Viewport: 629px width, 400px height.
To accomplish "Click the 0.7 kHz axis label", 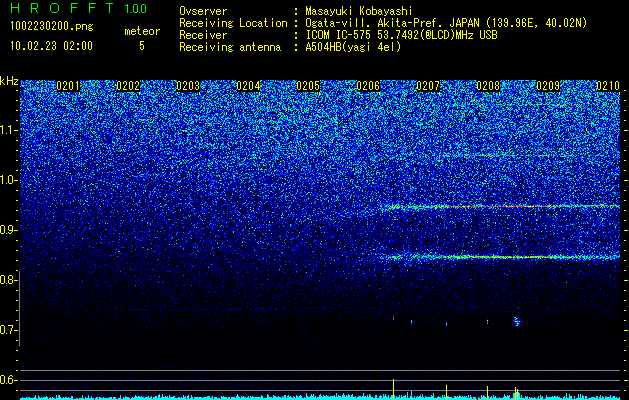I will pyautogui.click(x=8, y=330).
